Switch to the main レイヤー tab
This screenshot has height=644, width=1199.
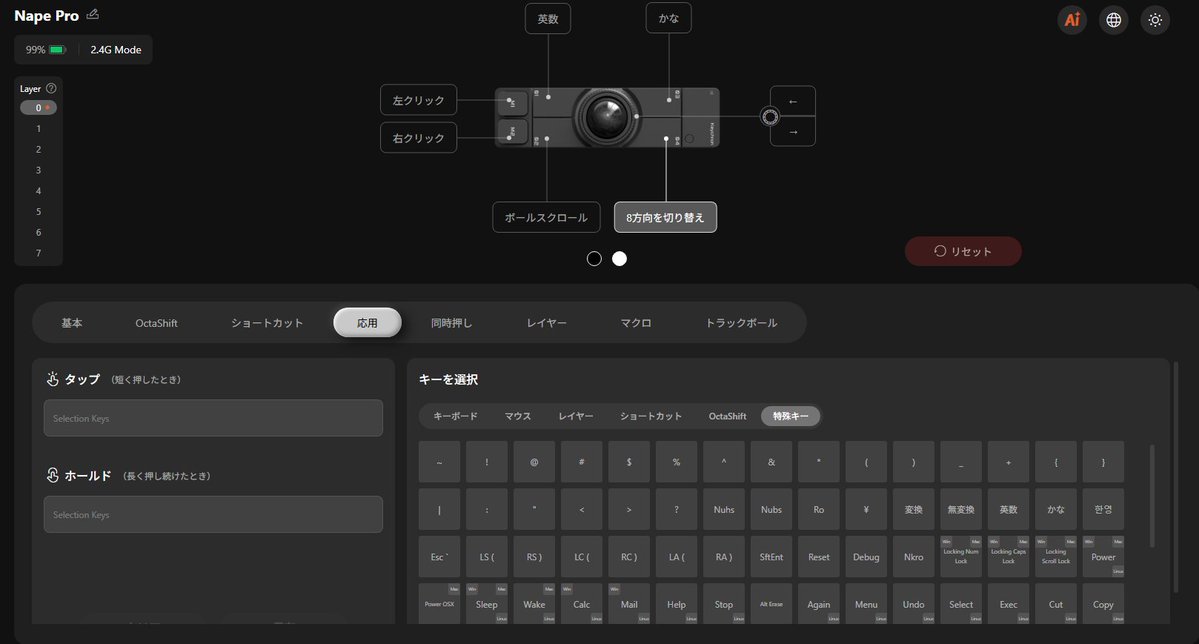click(x=546, y=323)
